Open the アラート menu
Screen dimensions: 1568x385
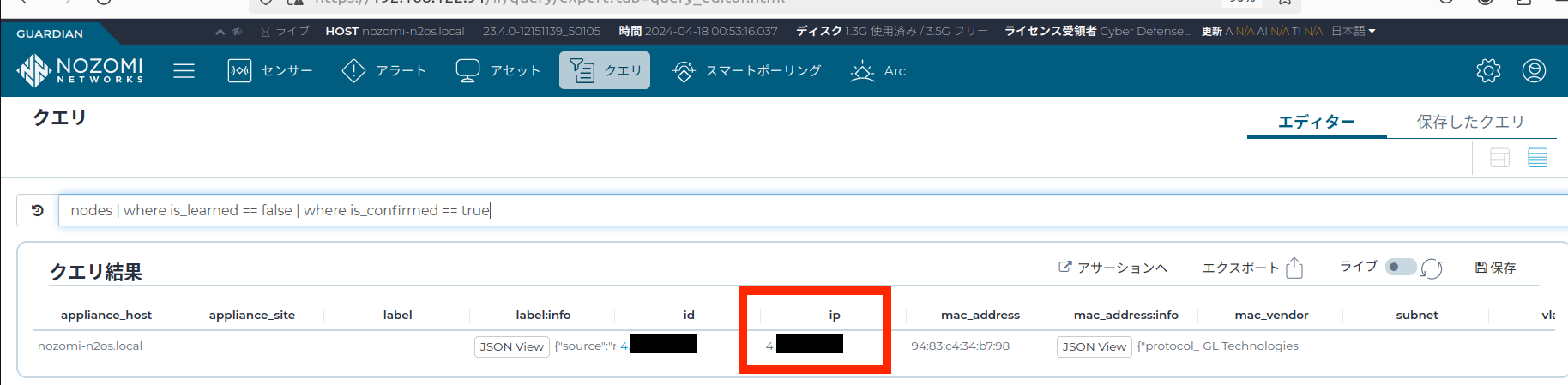[384, 71]
